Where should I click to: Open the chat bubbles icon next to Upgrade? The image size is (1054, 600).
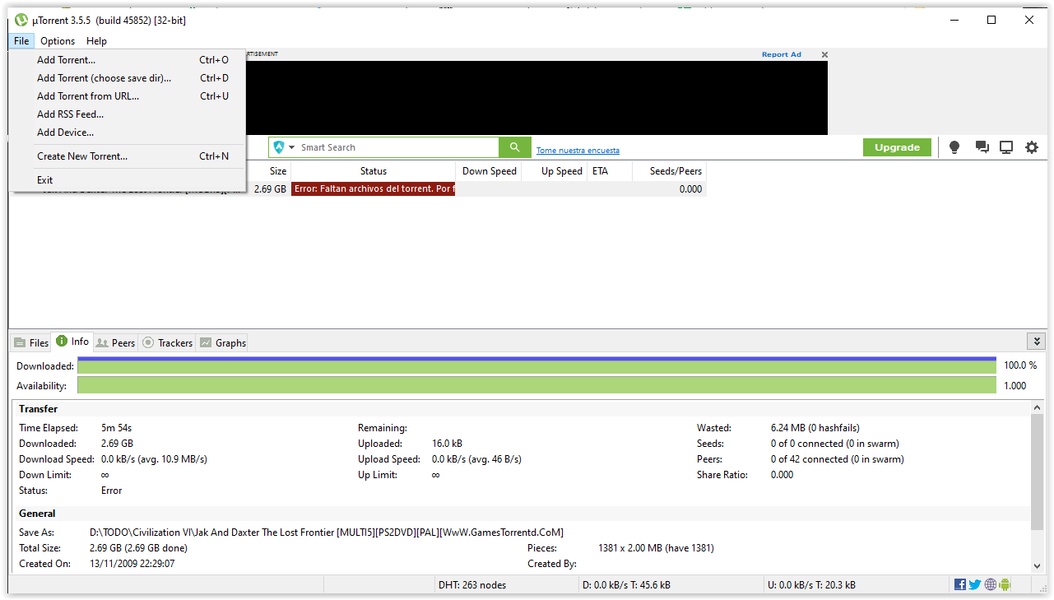pyautogui.click(x=982, y=147)
